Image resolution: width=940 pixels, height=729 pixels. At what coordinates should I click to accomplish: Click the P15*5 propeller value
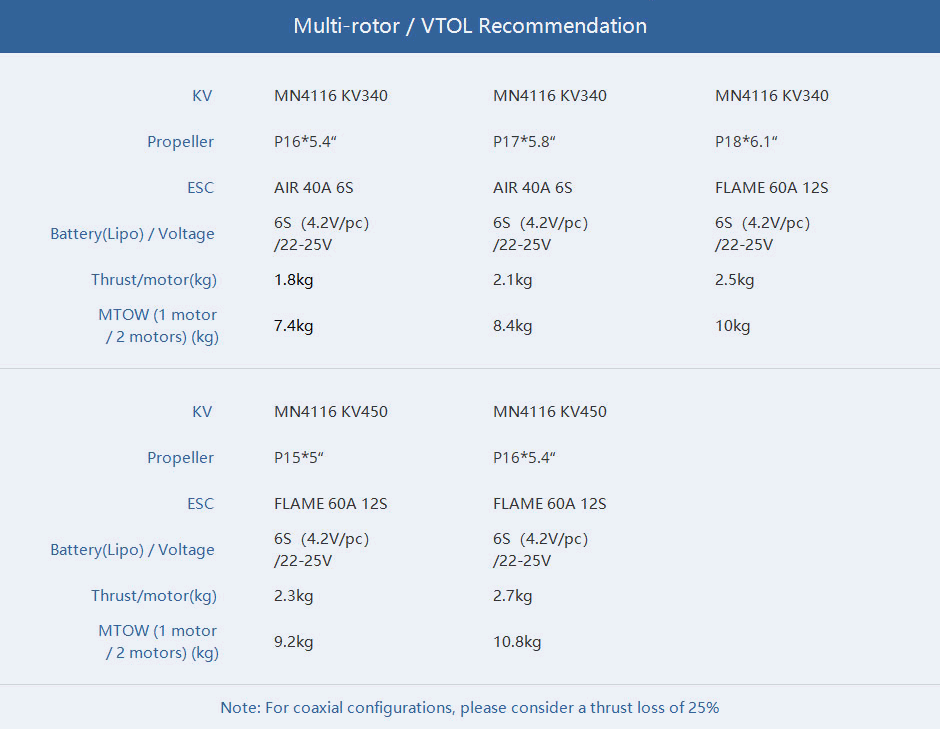point(299,457)
